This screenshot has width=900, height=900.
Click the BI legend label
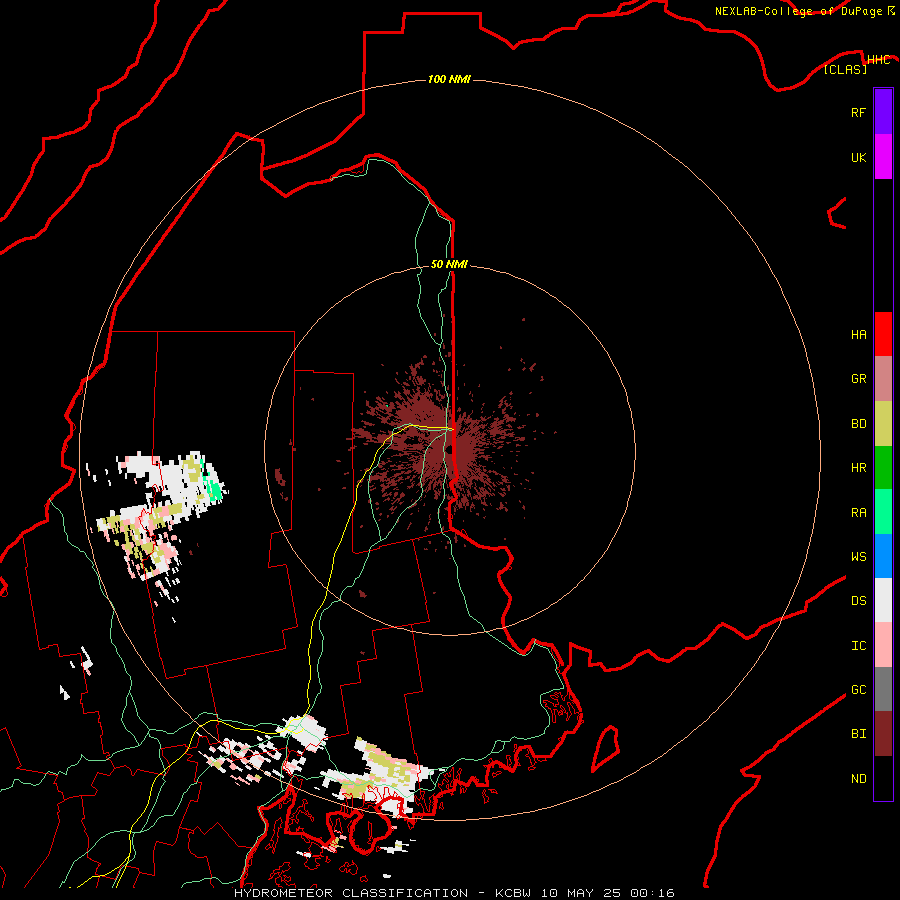coord(858,734)
